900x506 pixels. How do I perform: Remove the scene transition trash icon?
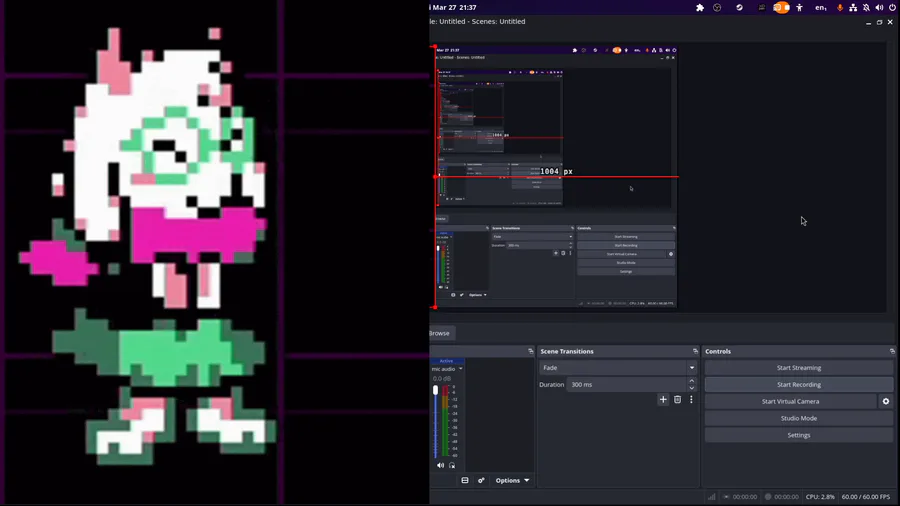[677, 400]
